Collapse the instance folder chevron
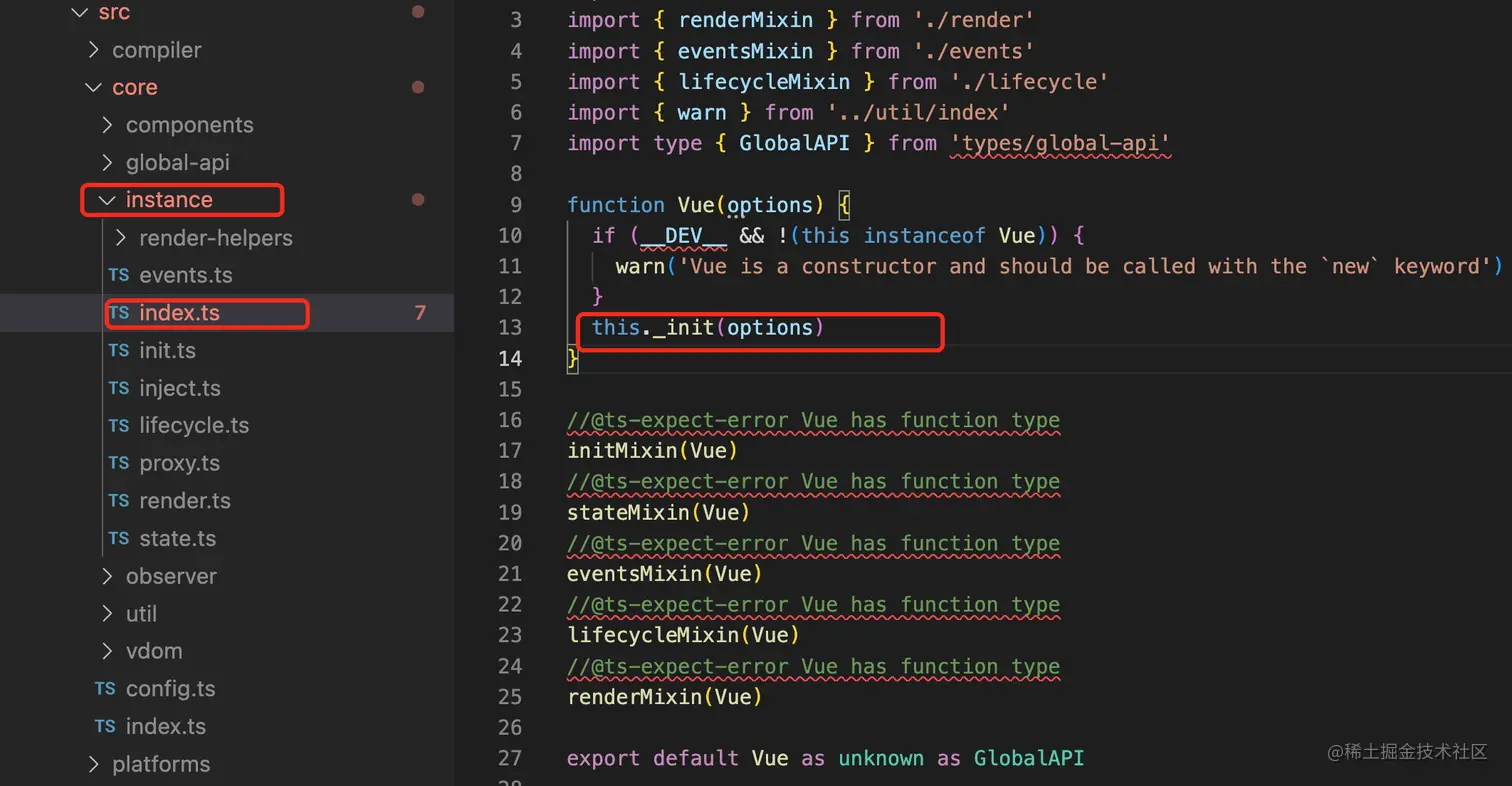Image resolution: width=1512 pixels, height=786 pixels. (107, 200)
